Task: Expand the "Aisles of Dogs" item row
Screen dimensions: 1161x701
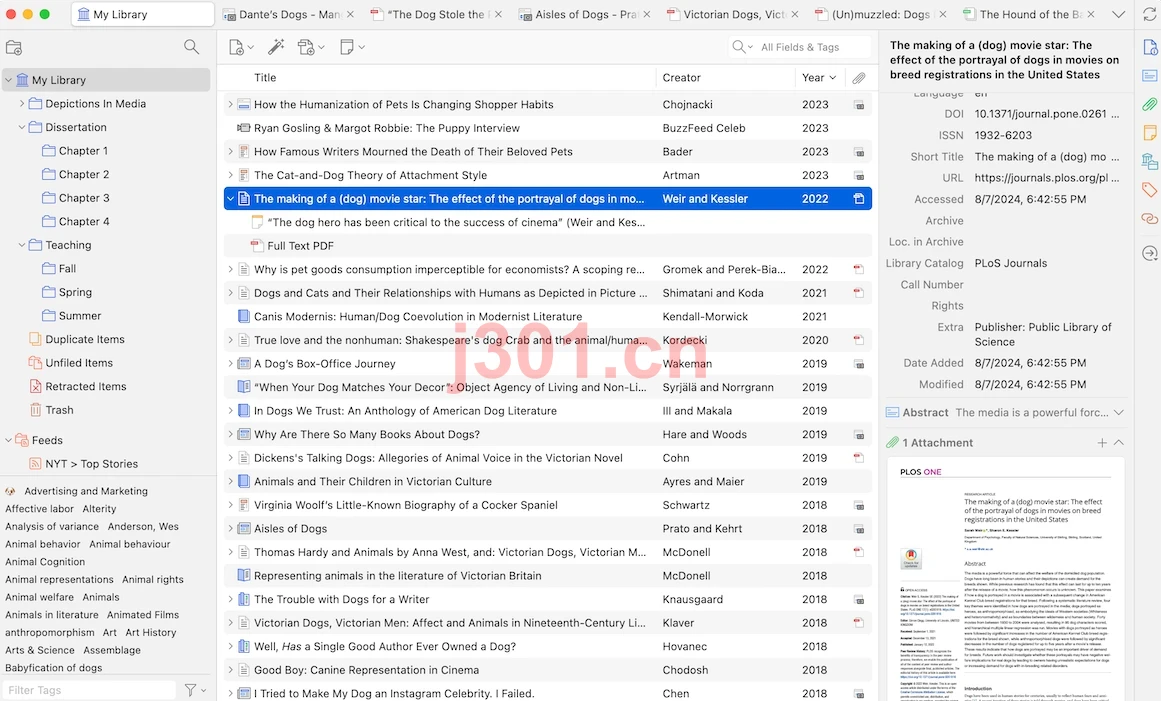Action: coord(230,529)
